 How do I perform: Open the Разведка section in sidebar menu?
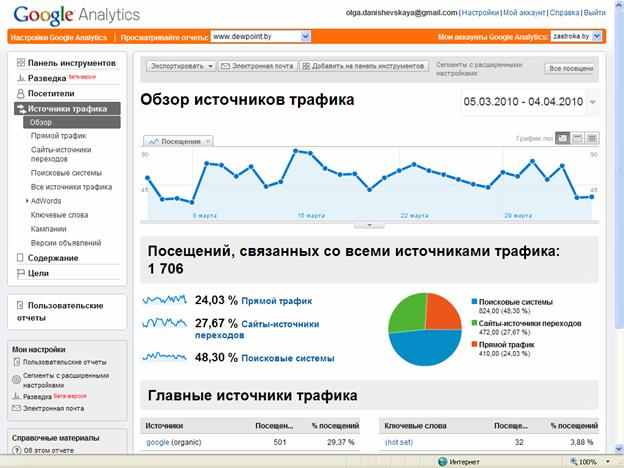point(47,78)
